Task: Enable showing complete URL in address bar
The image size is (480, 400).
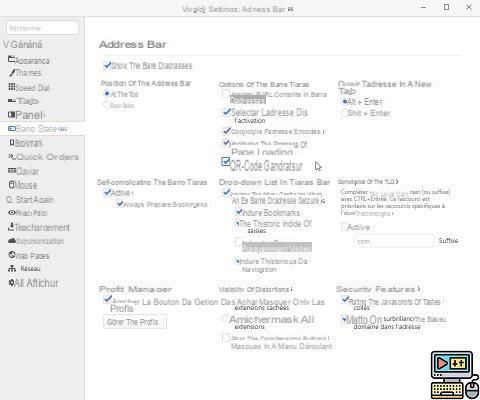Action: pyautogui.click(x=226, y=94)
